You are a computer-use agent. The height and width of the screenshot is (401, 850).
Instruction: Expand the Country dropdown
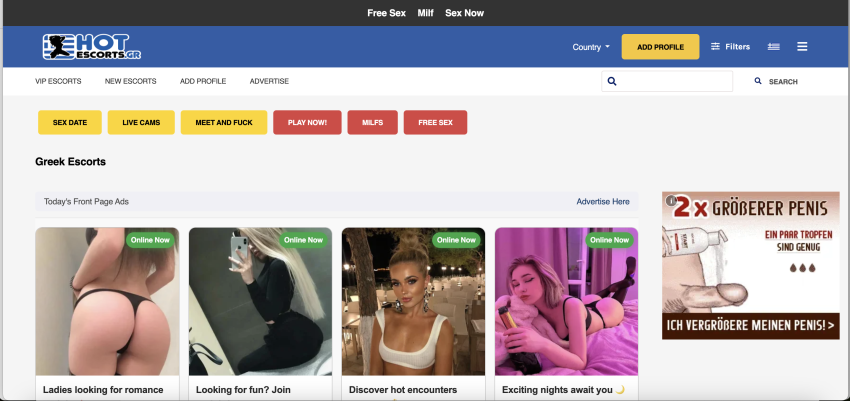point(591,47)
